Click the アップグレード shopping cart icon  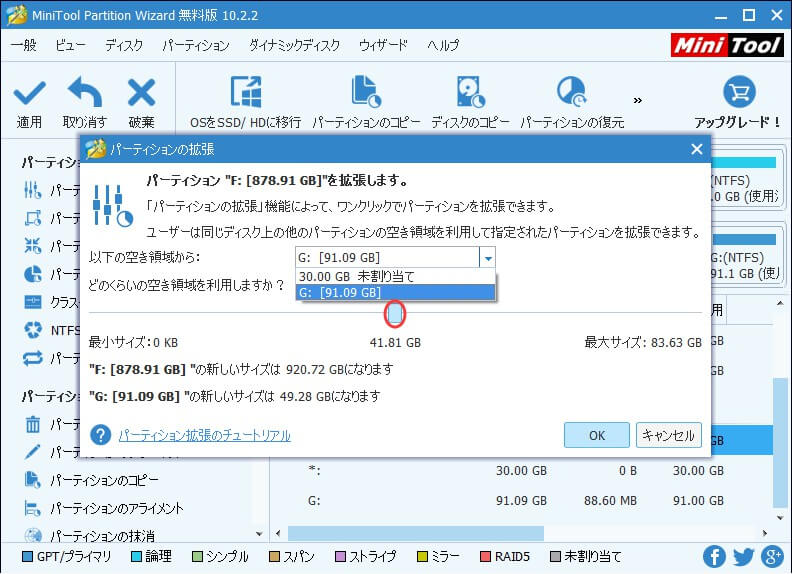coord(739,92)
